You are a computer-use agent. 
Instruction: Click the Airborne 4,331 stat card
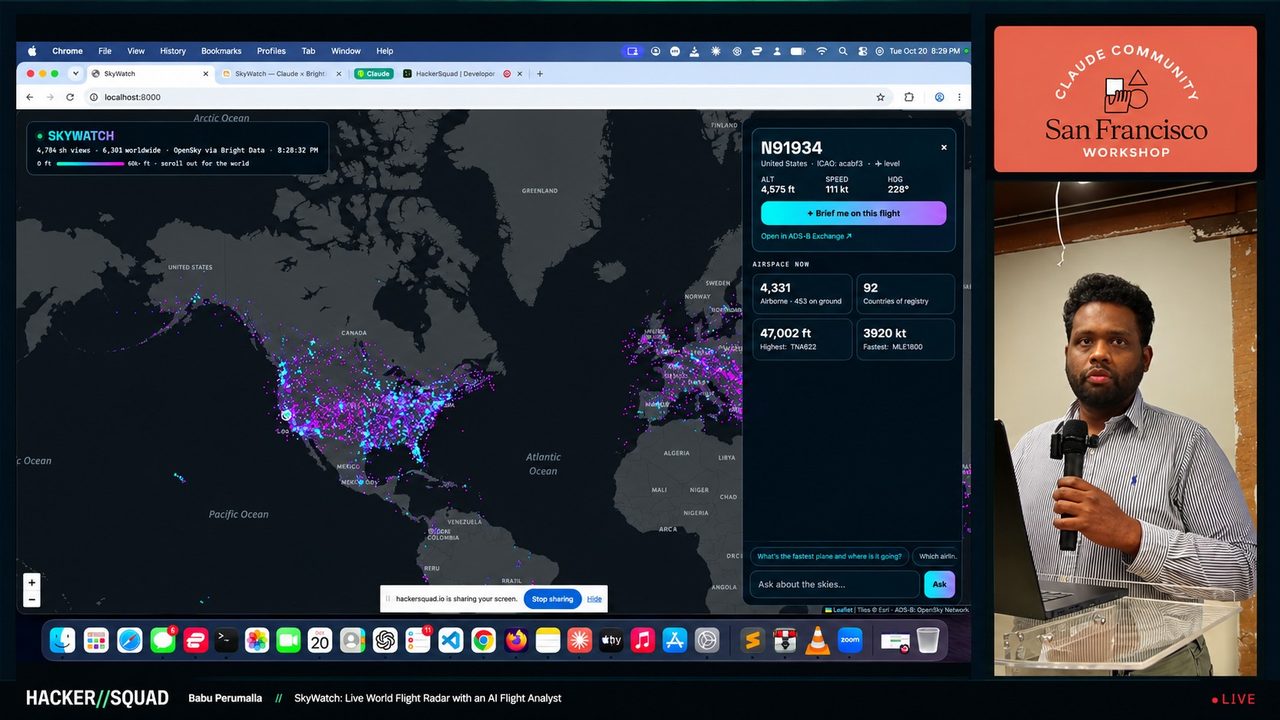tap(802, 294)
